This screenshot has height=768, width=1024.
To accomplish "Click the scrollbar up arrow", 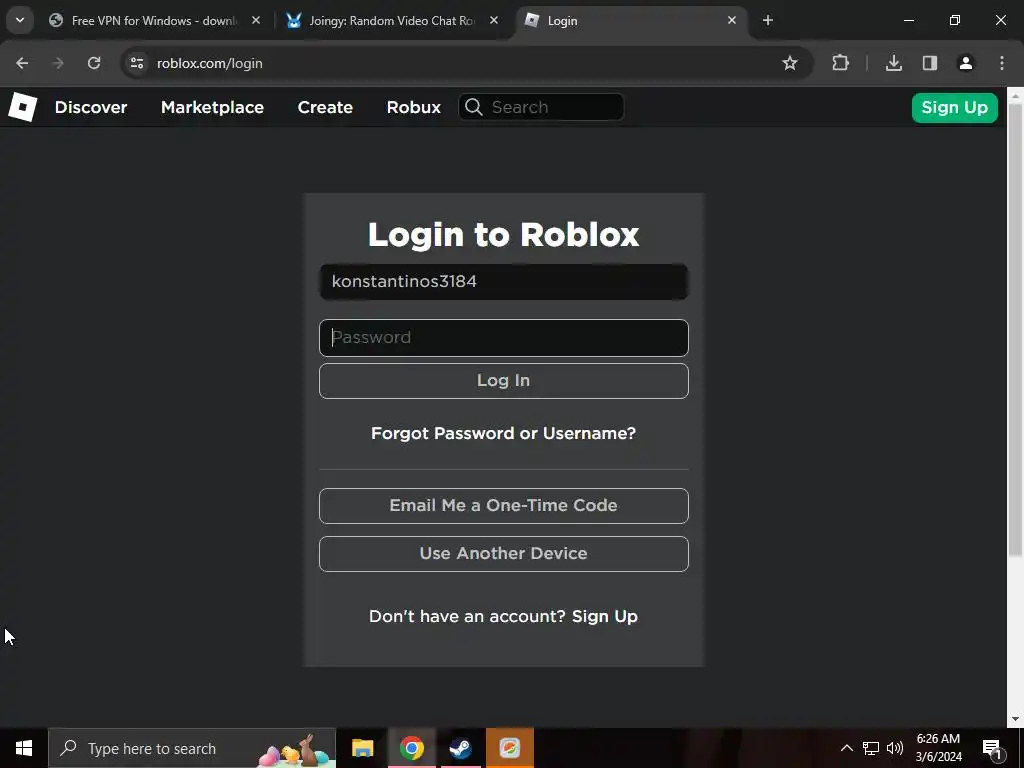I will coord(1016,95).
